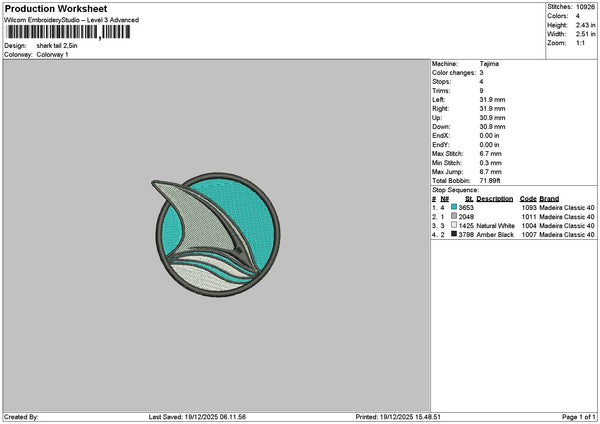This screenshot has width=600, height=424.
Task: Select the min stitch value "0.3 mm"
Action: pos(491,163)
